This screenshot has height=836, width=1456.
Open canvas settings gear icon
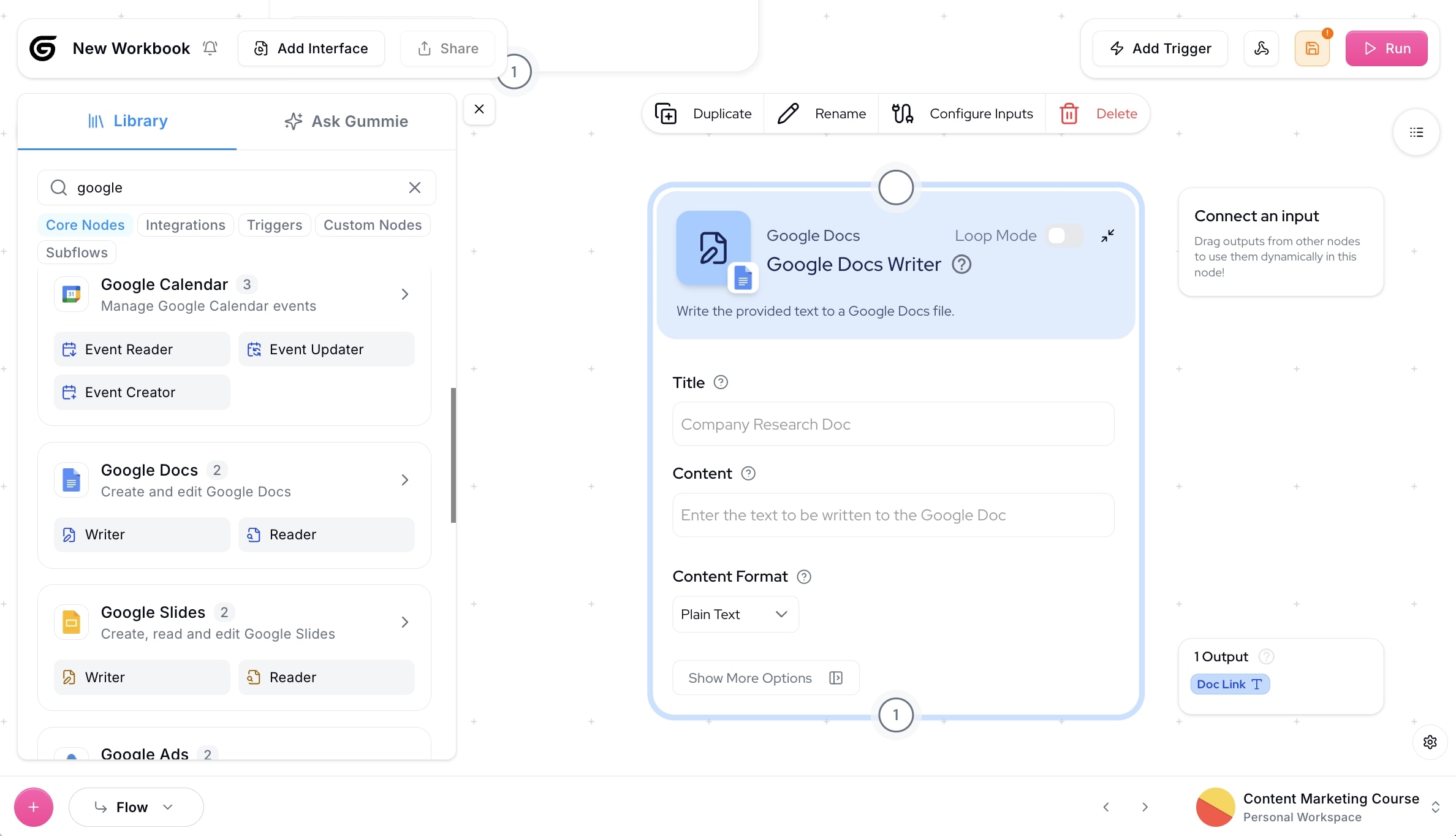tap(1430, 742)
